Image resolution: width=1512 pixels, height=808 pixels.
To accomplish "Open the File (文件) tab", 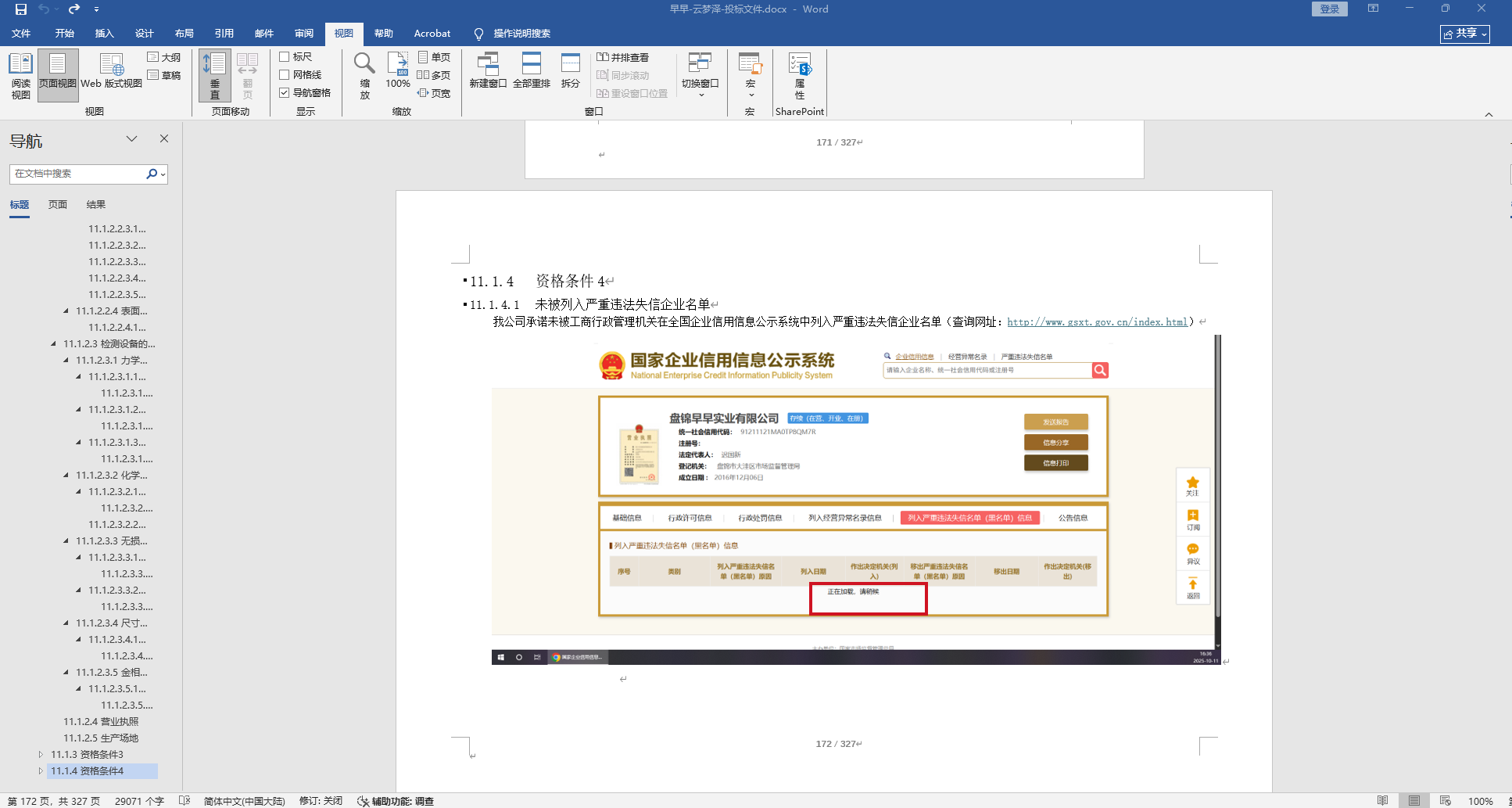I will 21,34.
